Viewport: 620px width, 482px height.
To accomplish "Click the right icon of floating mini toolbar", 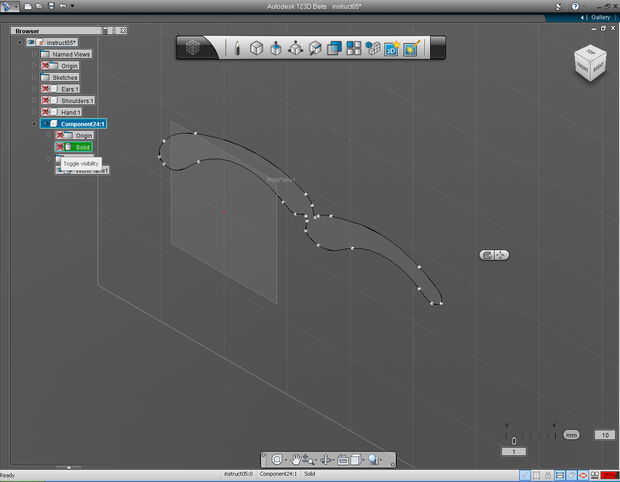I will click(501, 255).
